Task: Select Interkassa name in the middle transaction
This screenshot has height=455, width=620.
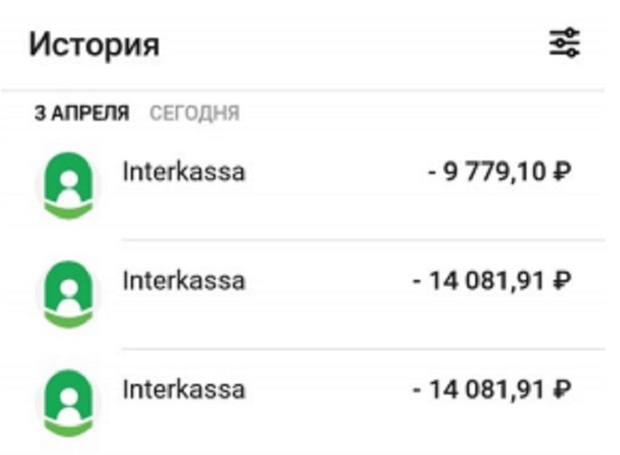Action: pyautogui.click(x=184, y=281)
